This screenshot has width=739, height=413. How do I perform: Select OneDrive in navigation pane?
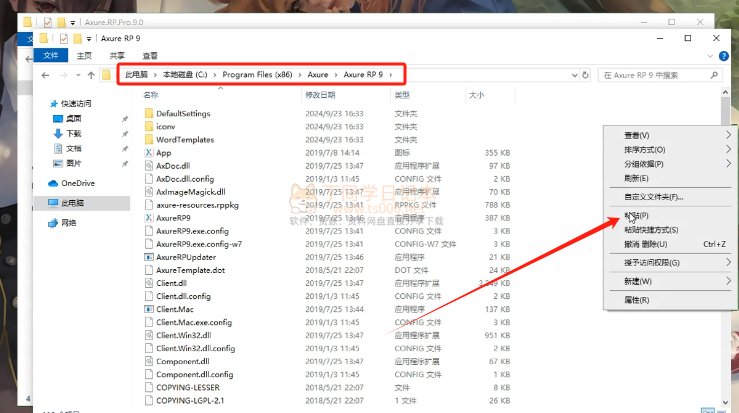click(x=72, y=183)
